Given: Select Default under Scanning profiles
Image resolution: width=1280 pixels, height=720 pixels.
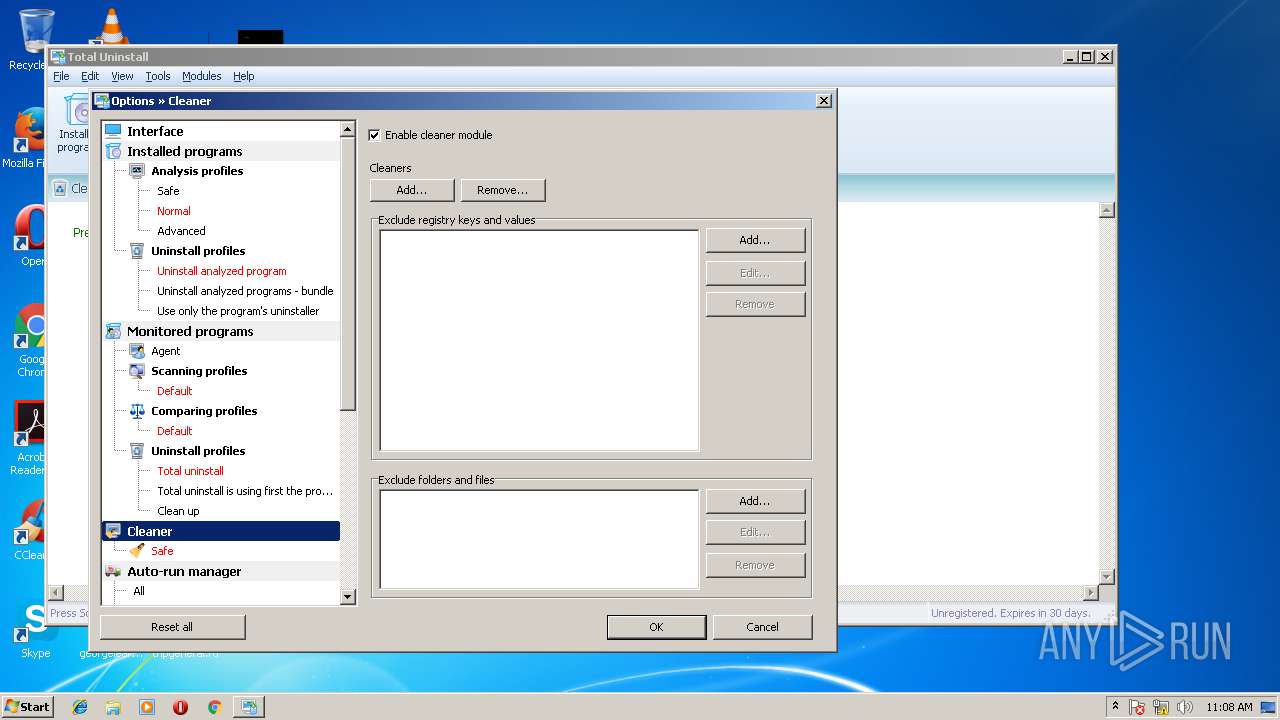Looking at the screenshot, I should pos(174,391).
